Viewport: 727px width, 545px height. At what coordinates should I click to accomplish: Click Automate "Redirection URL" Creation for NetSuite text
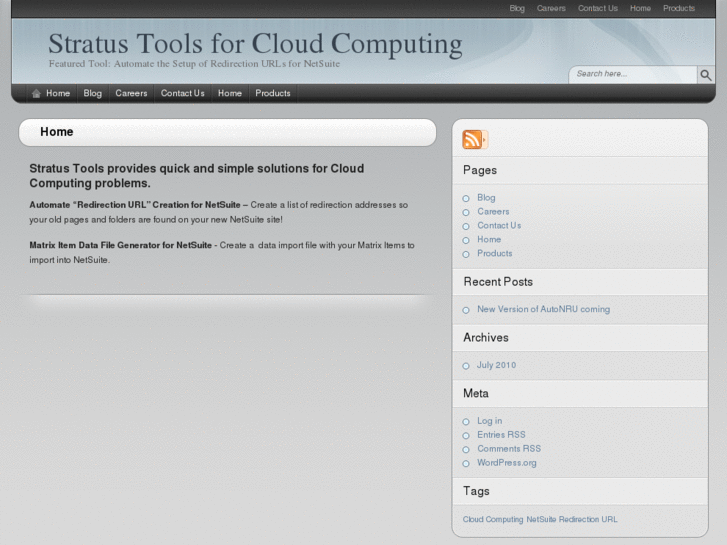pos(135,205)
